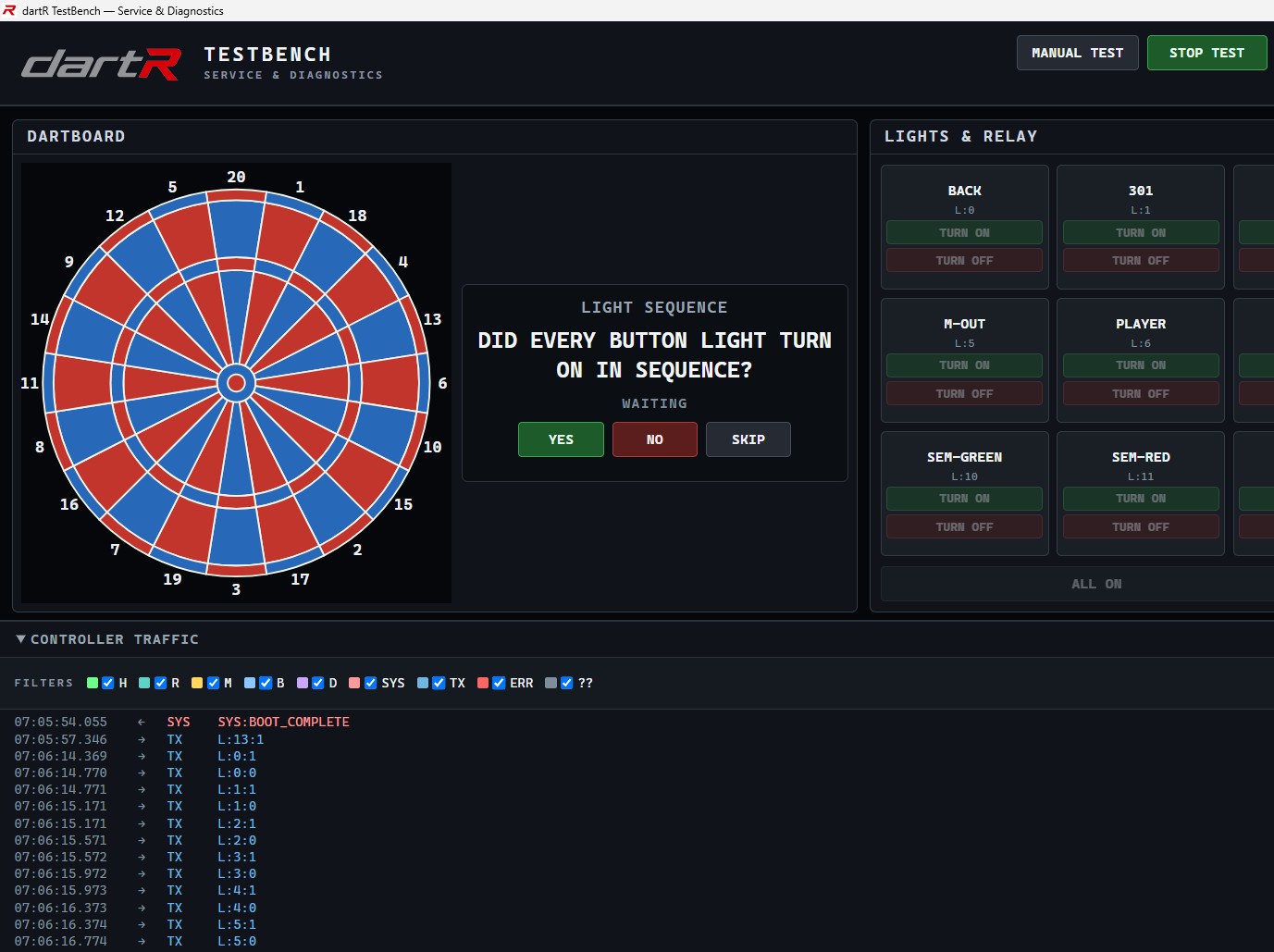
Task: Turn on the SEM-GREEN light
Action: (x=964, y=499)
